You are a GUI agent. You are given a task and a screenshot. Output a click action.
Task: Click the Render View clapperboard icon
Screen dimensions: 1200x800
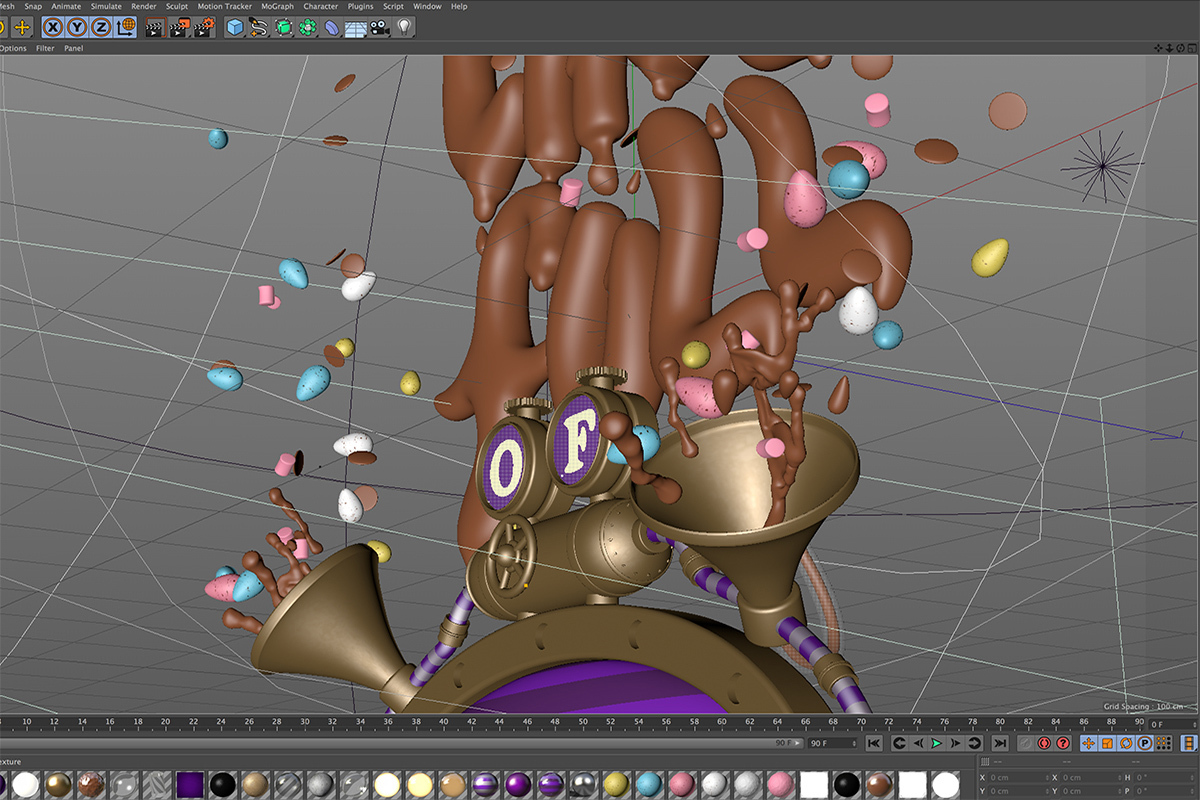[154, 28]
